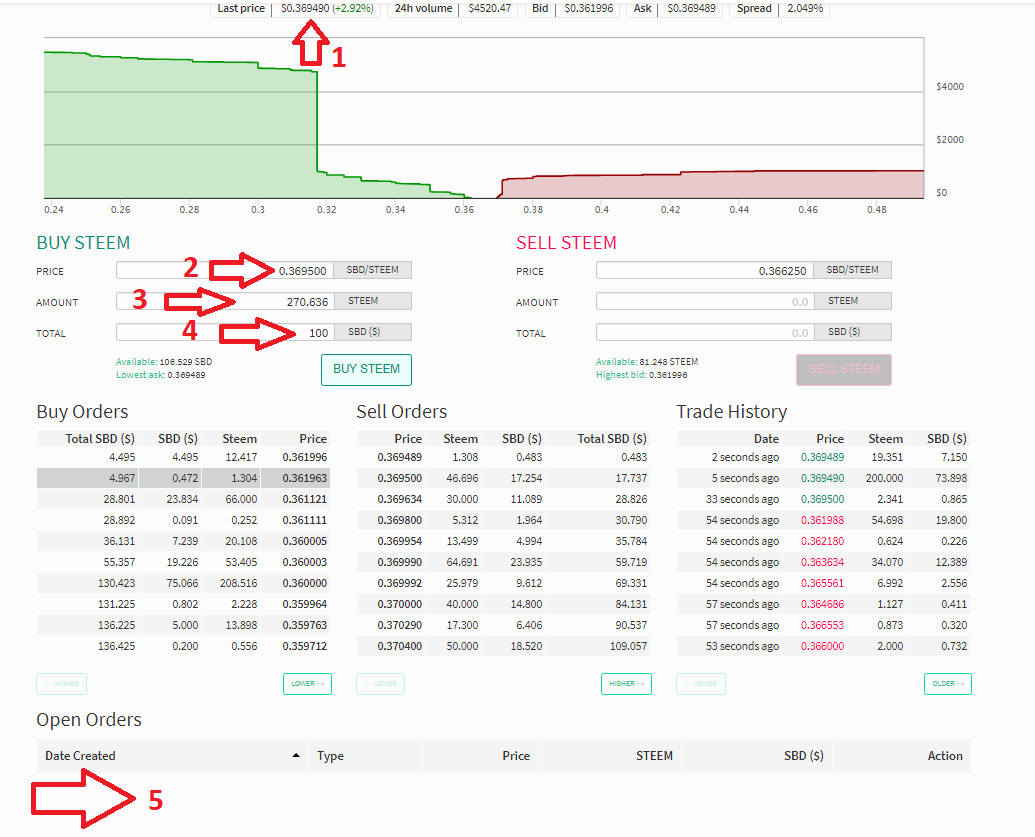The image size is (1035, 837).
Task: Click trade history price 0.363634
Action: coord(822,562)
